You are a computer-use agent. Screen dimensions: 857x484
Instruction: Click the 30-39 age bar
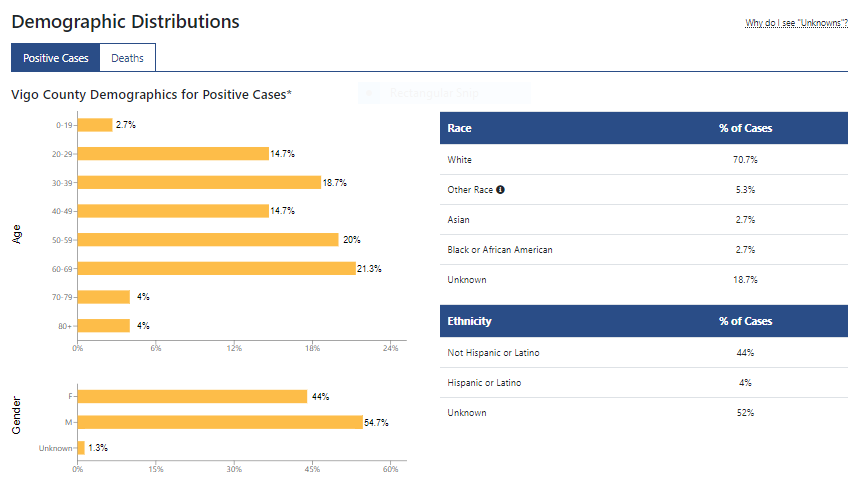click(199, 182)
